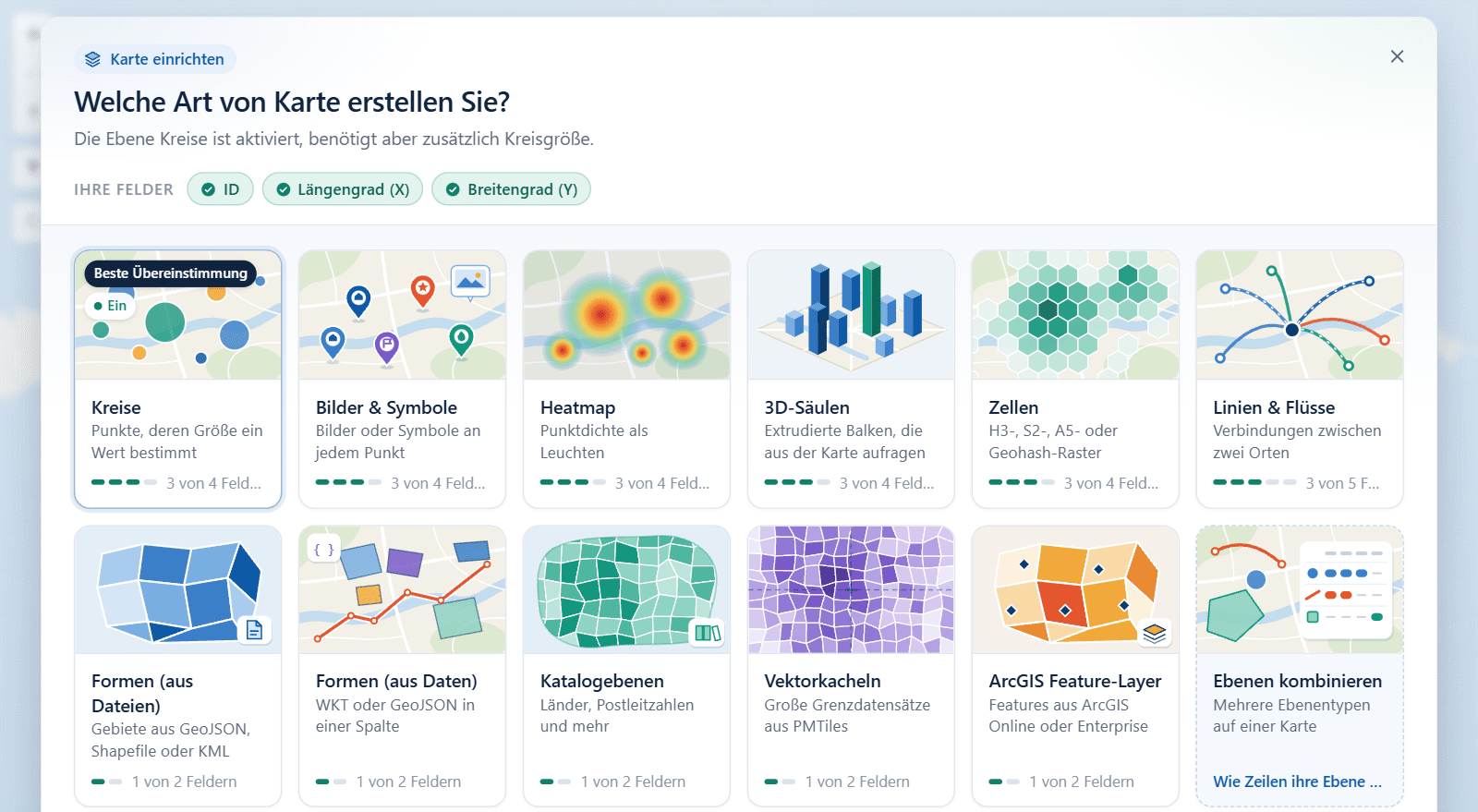
Task: Click the checkmark icon in Breitengrad chip
Action: [x=453, y=189]
